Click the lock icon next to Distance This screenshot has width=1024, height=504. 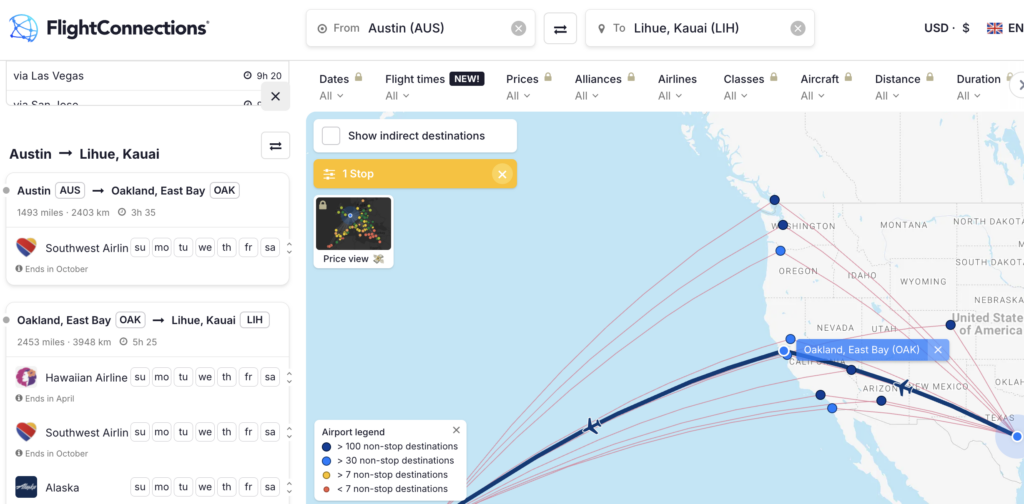coord(930,77)
